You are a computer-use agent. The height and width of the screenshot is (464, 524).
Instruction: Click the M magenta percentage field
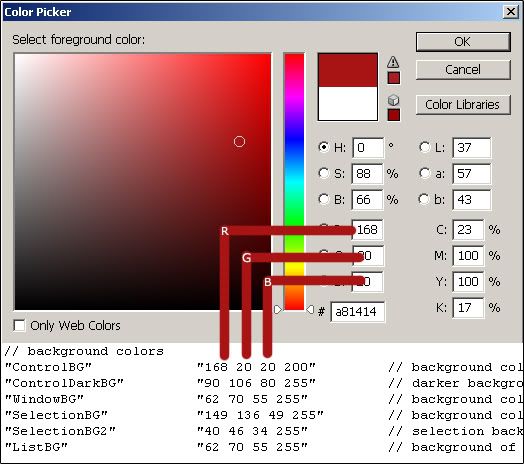(x=468, y=256)
